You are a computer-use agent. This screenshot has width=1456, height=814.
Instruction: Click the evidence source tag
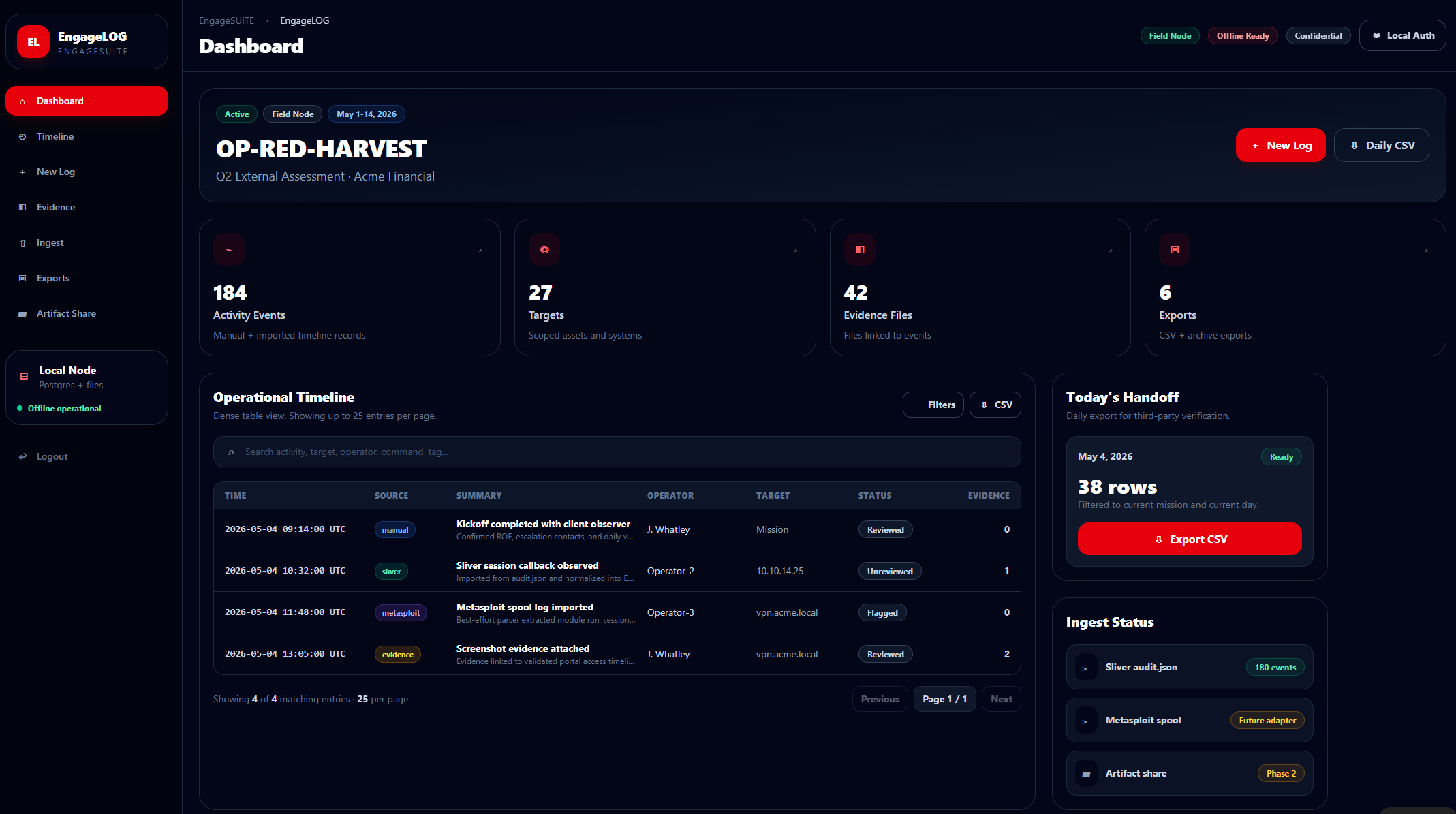397,654
